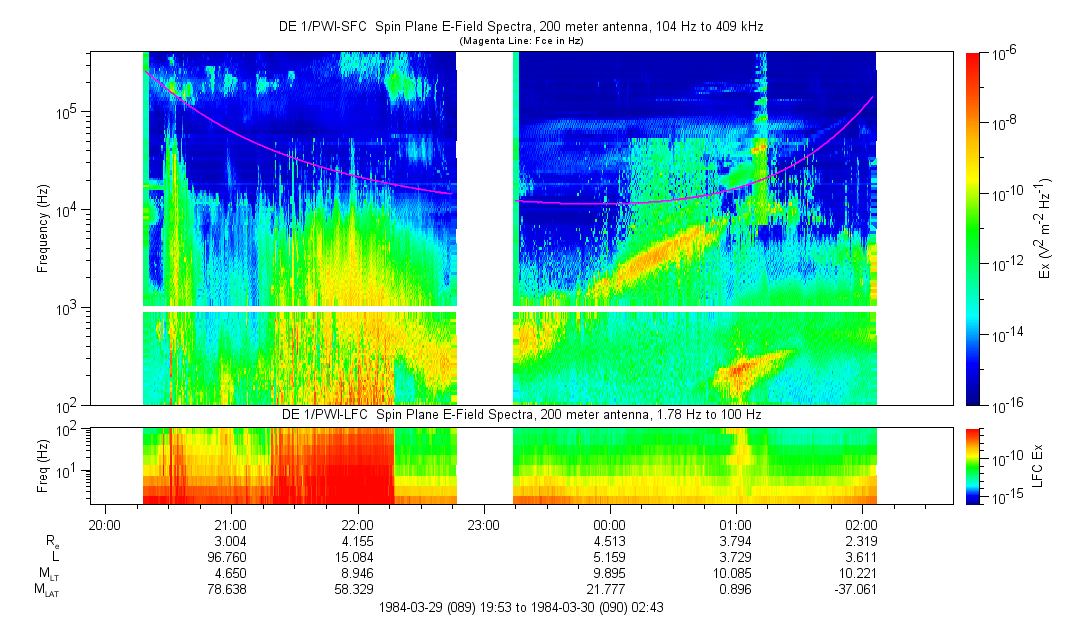
Task: Click the Magenta Line Fce subtitle
Action: coord(520,41)
